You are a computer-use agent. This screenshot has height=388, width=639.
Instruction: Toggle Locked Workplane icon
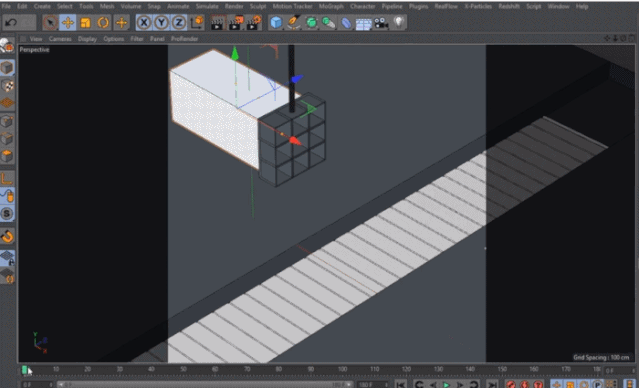click(x=7, y=258)
